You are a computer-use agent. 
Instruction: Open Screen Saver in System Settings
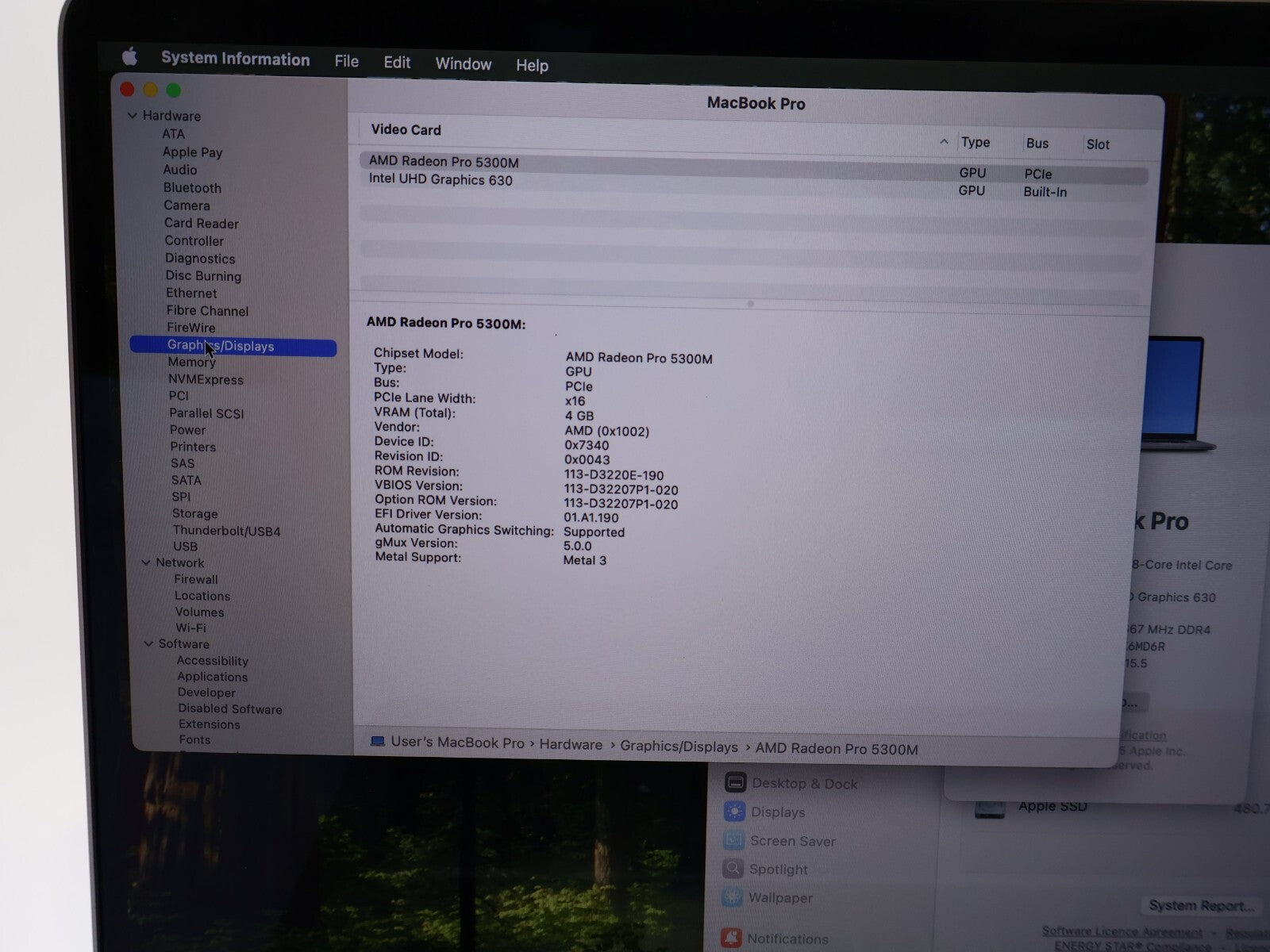779,841
